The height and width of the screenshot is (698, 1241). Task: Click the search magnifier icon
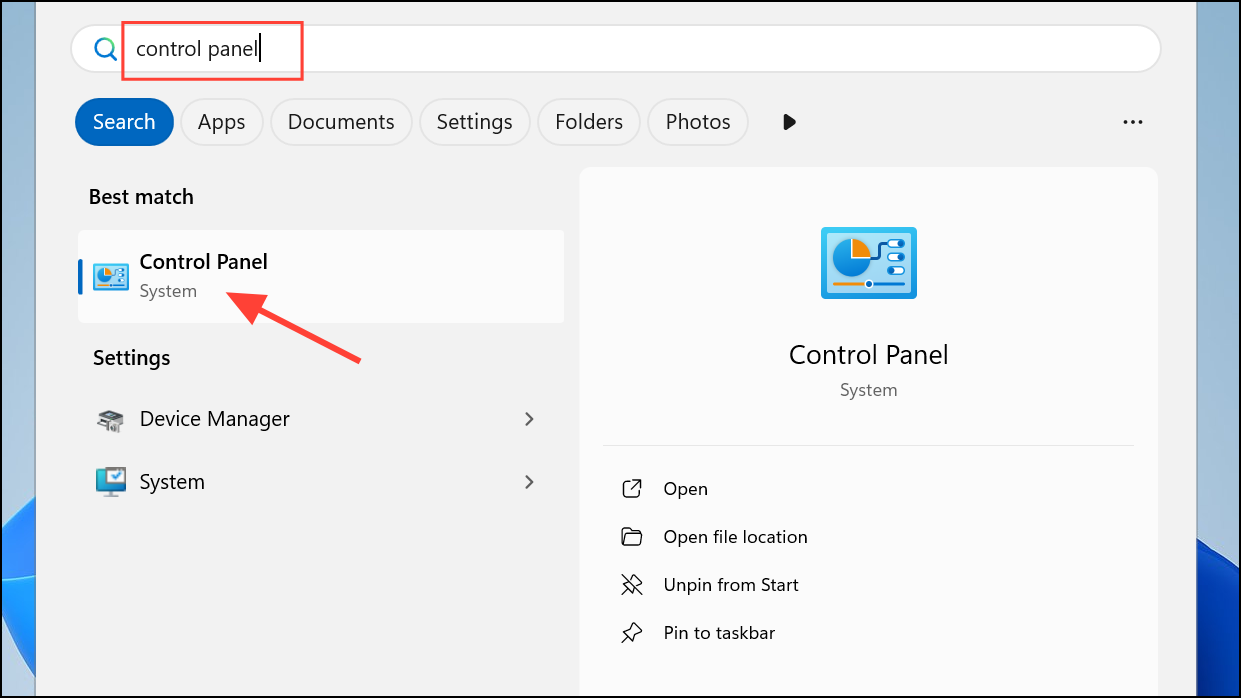[x=105, y=49]
